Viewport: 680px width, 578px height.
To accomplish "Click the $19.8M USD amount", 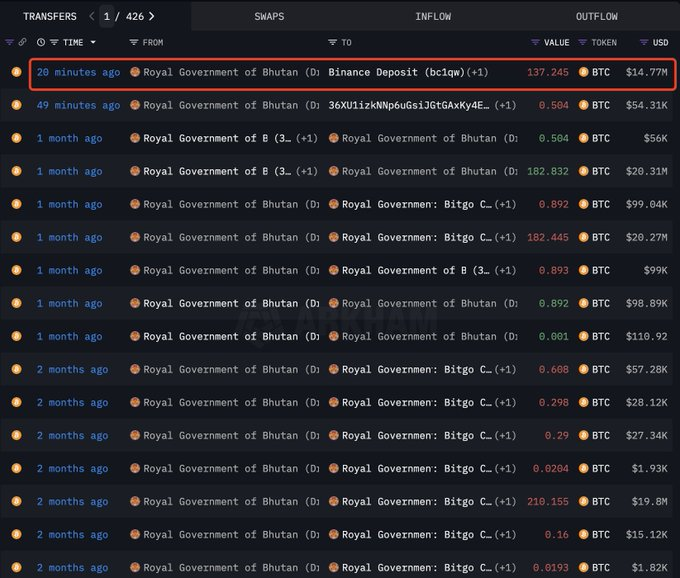I will [649, 502].
